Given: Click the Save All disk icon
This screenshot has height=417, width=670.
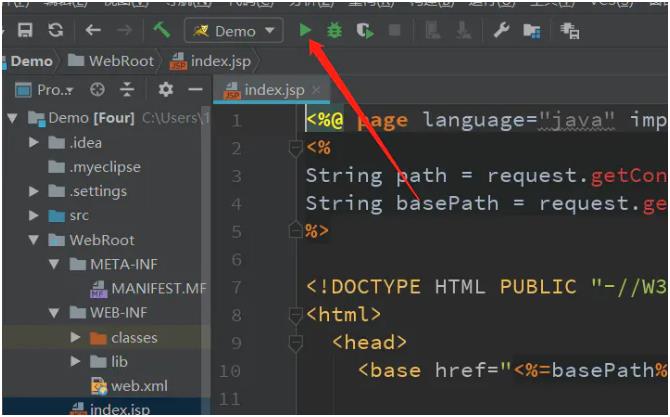Looking at the screenshot, I should (x=26, y=31).
